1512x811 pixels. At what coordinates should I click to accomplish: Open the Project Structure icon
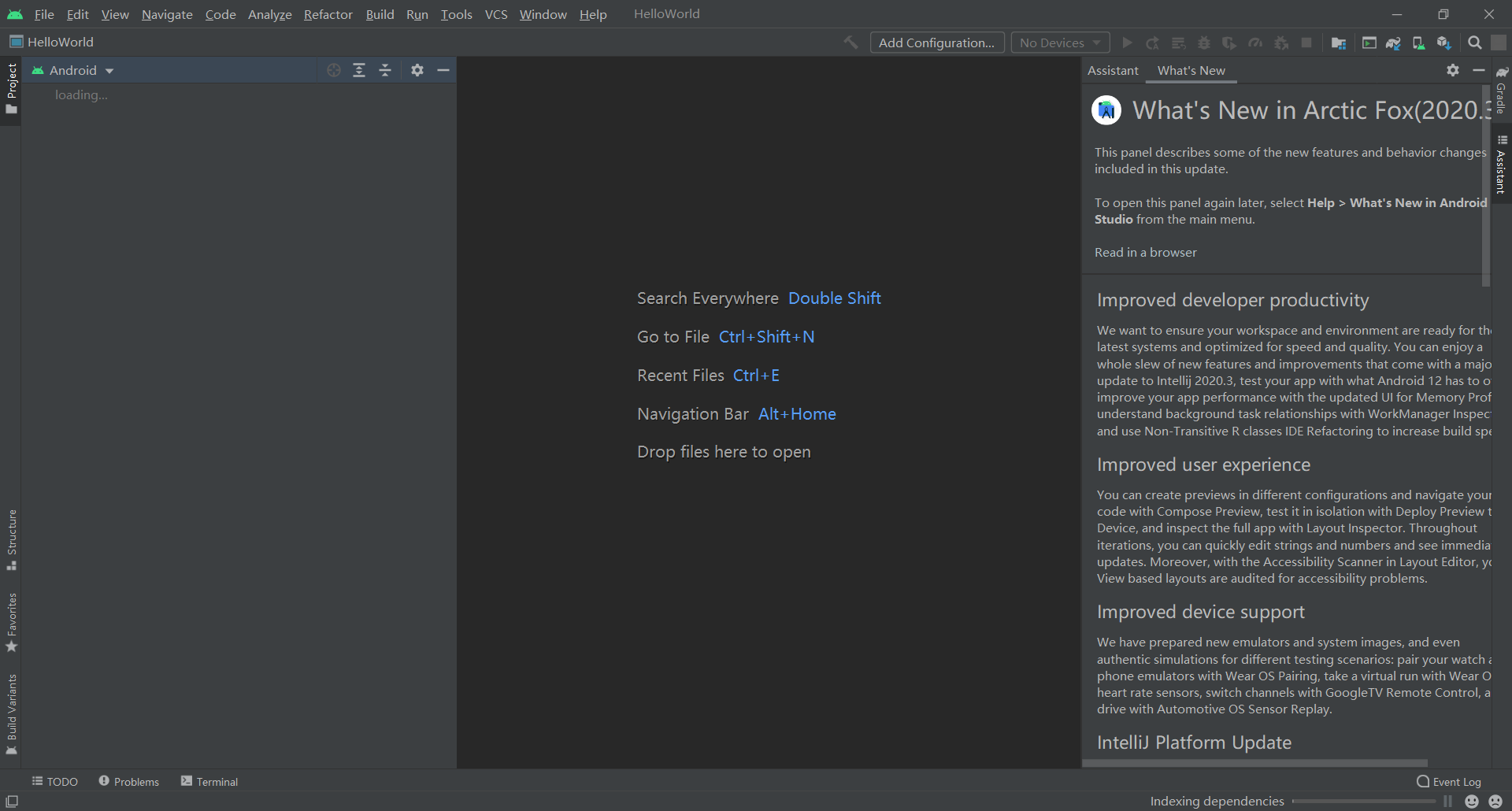(x=1339, y=43)
